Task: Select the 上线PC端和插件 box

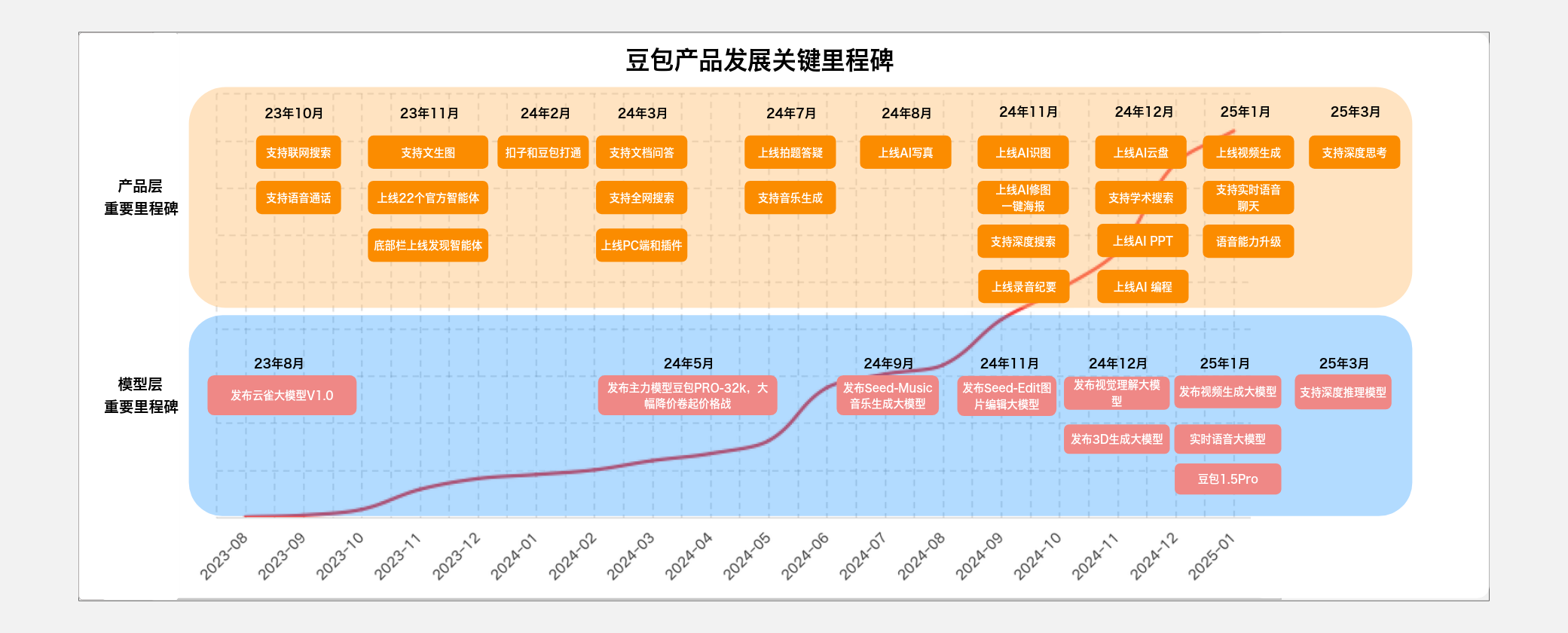Action: click(641, 245)
